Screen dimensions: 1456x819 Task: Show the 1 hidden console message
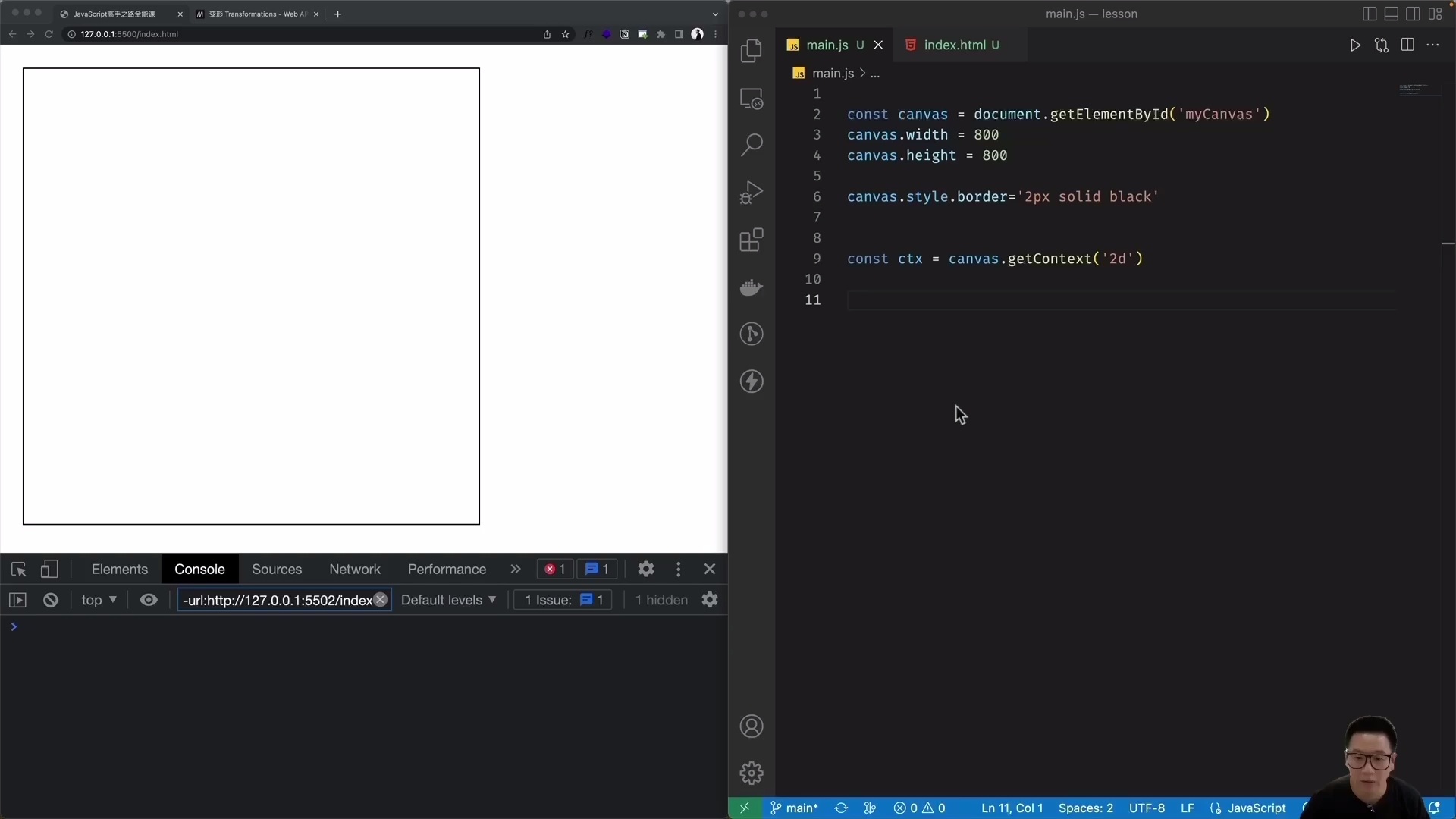pyautogui.click(x=659, y=599)
